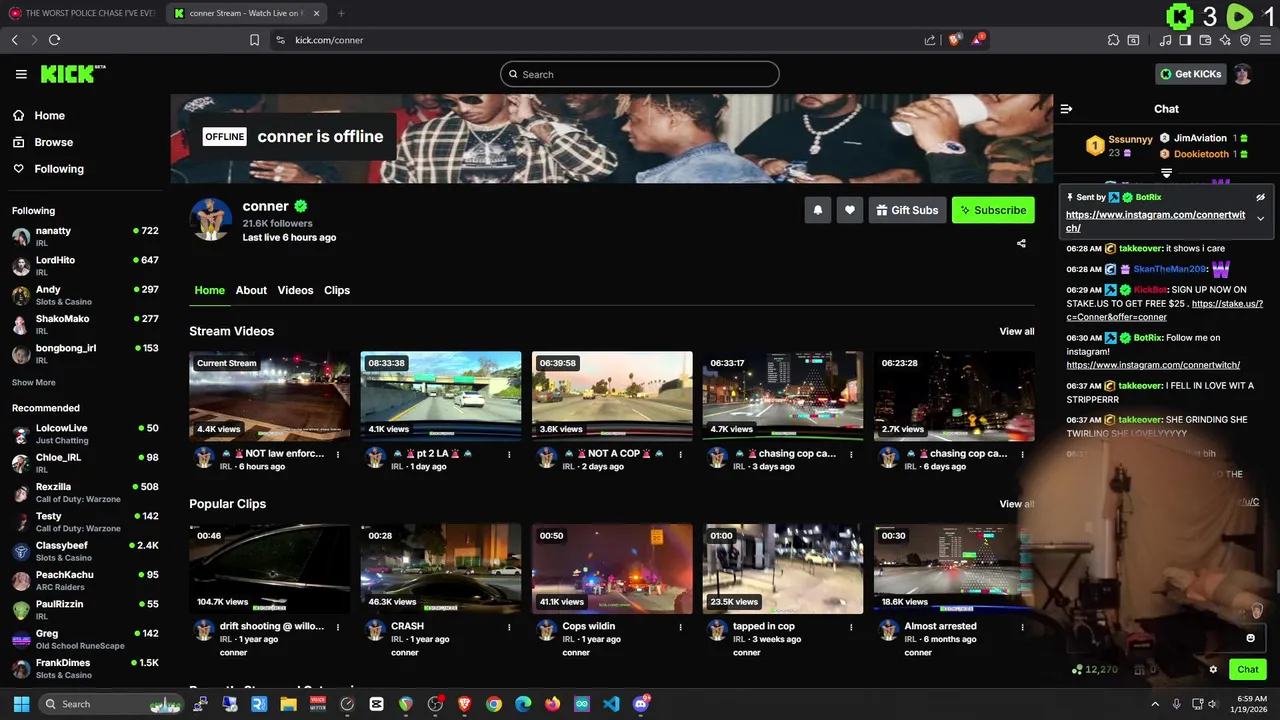Screen dimensions: 1280x720
Task: Open the Get KICKs button
Action: click(1189, 74)
